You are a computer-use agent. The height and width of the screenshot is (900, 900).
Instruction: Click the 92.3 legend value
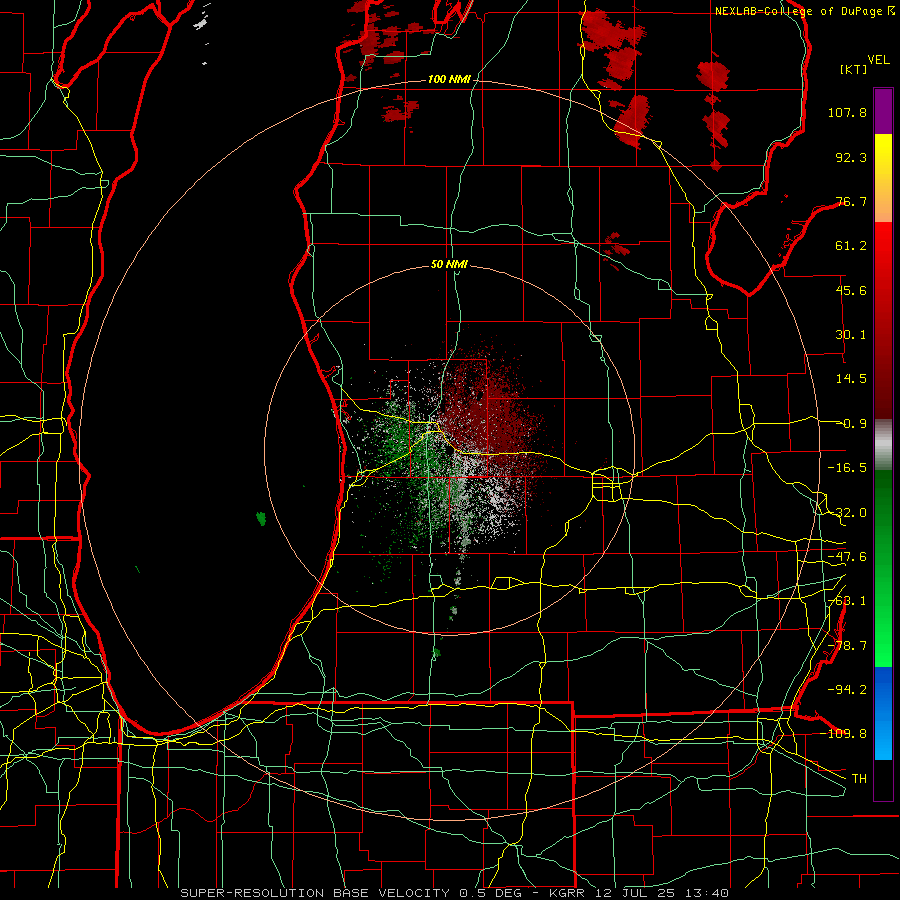click(851, 157)
